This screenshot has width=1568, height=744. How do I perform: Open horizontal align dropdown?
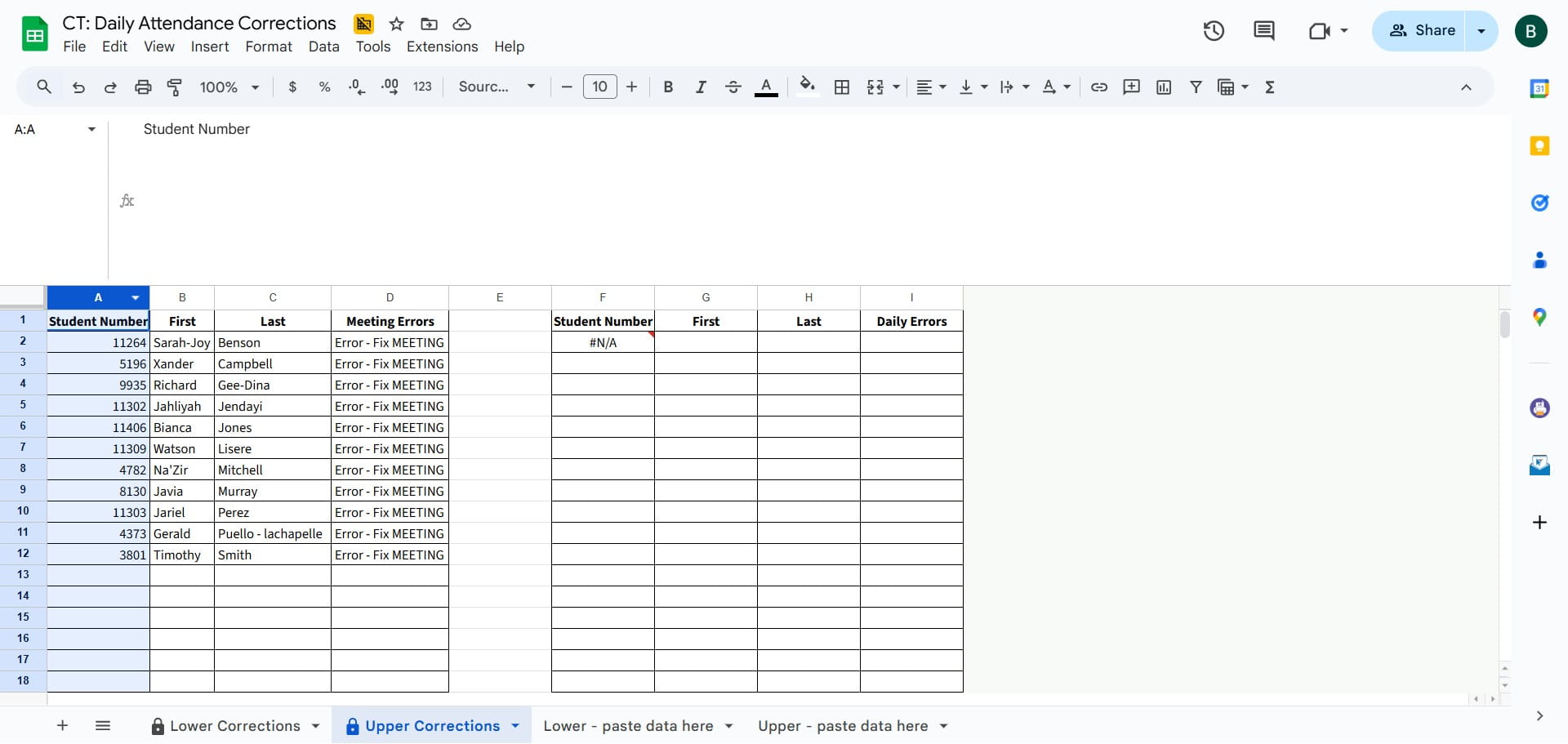[931, 87]
